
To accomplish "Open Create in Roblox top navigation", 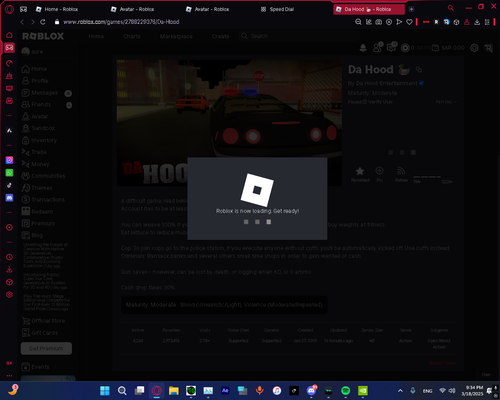I will (x=220, y=36).
